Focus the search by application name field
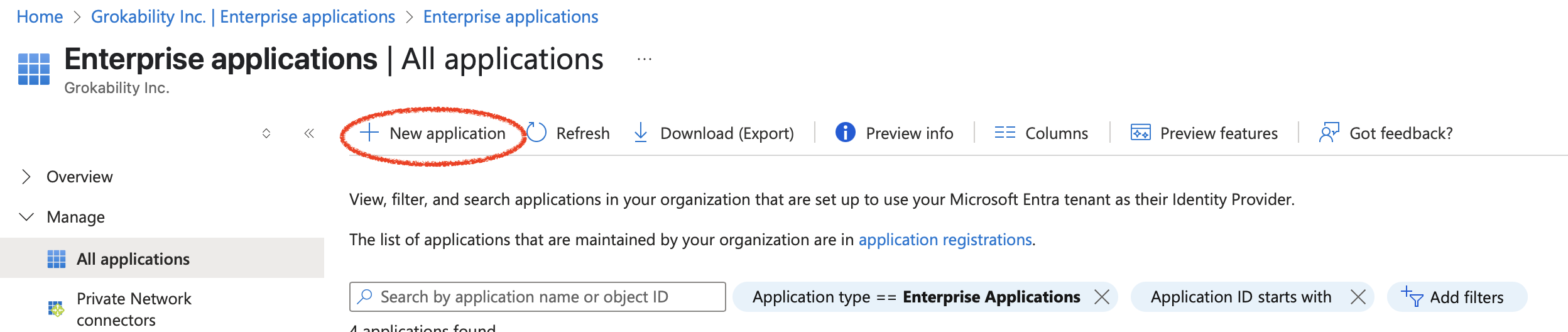 (537, 297)
